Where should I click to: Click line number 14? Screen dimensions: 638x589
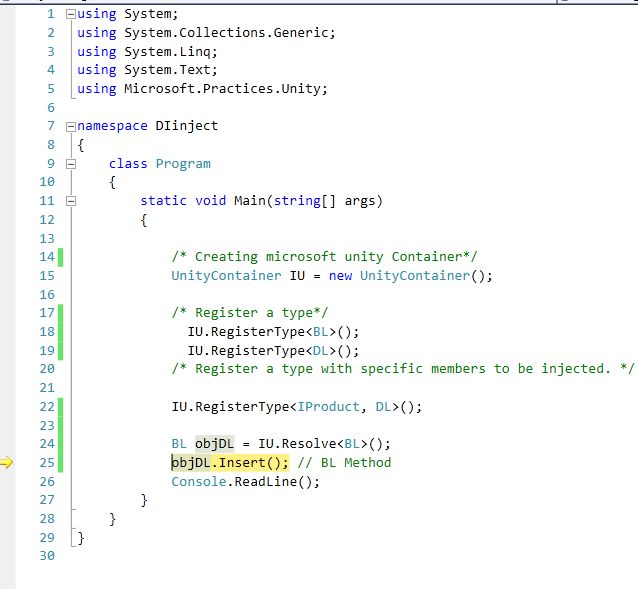[47, 257]
